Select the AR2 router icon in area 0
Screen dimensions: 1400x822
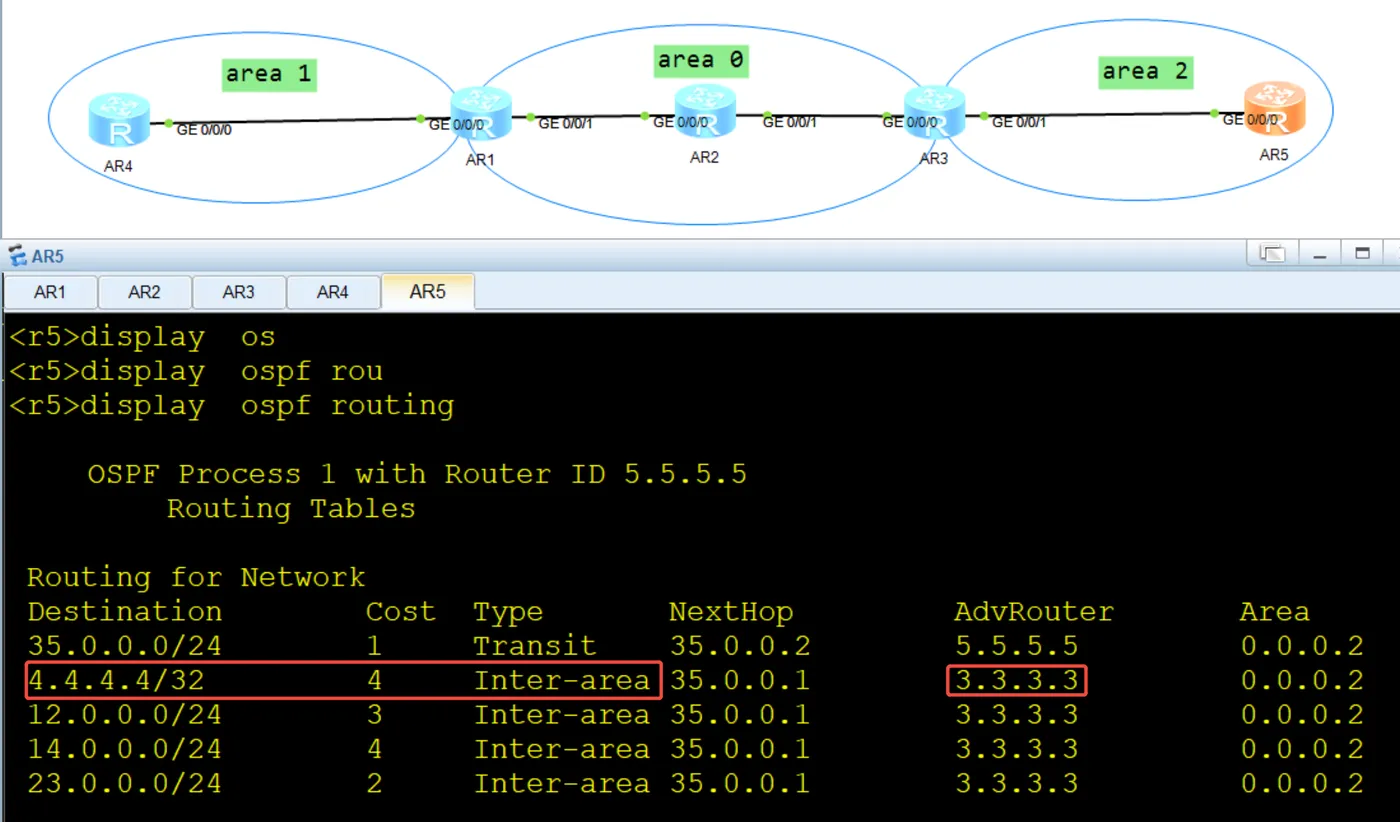point(705,110)
